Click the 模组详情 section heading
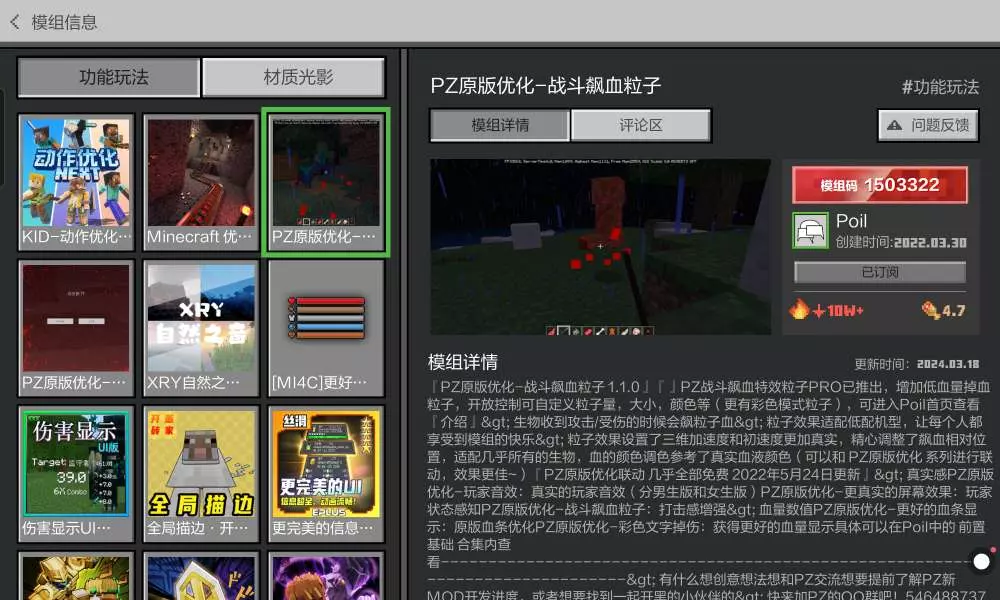 462,362
